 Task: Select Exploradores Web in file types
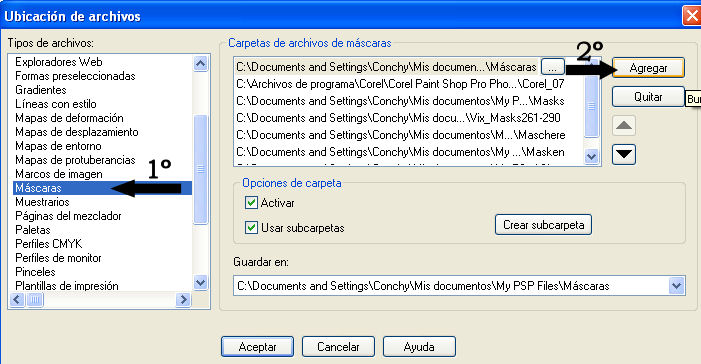tap(59, 62)
